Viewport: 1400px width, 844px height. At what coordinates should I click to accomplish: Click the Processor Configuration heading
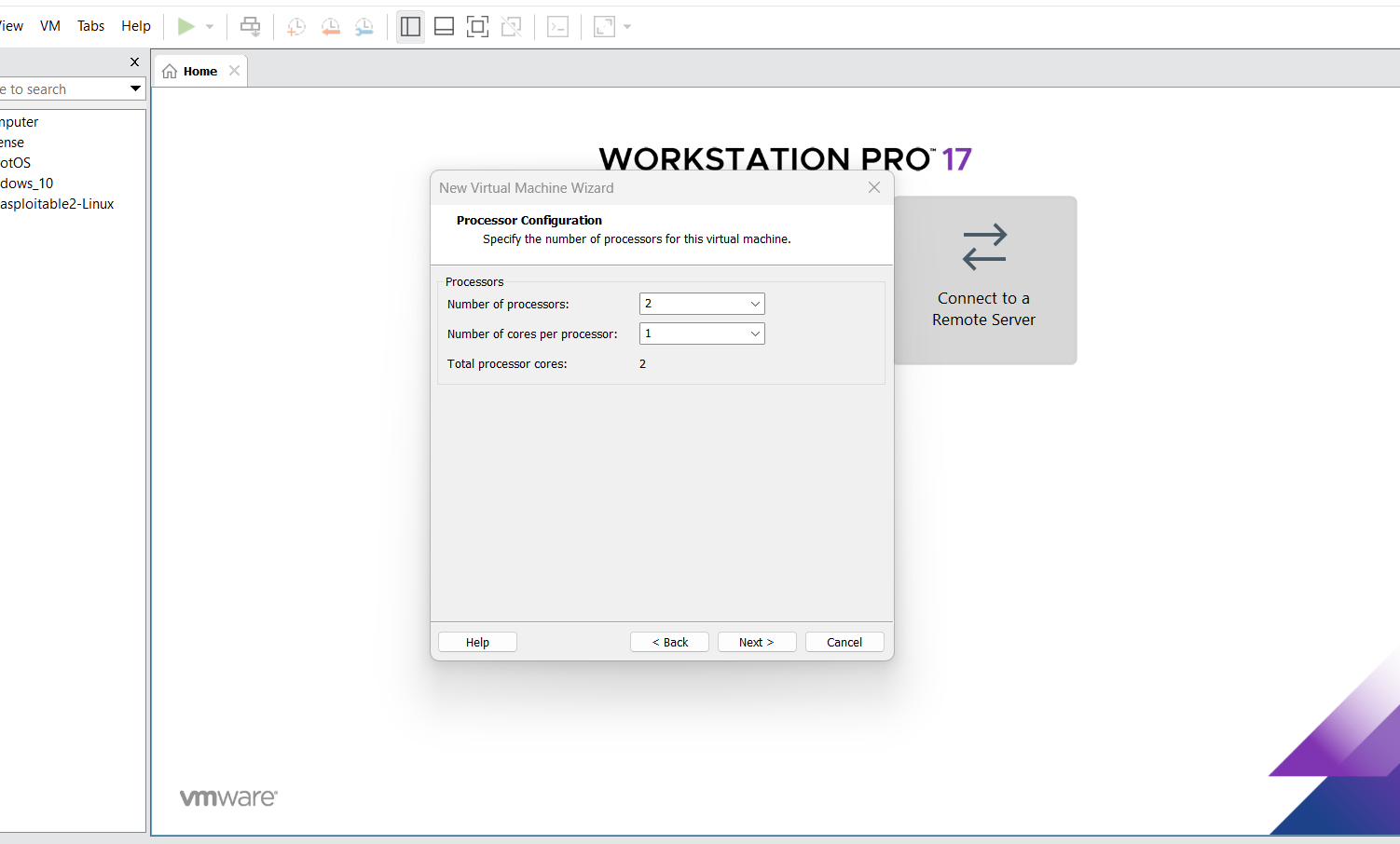tap(529, 221)
